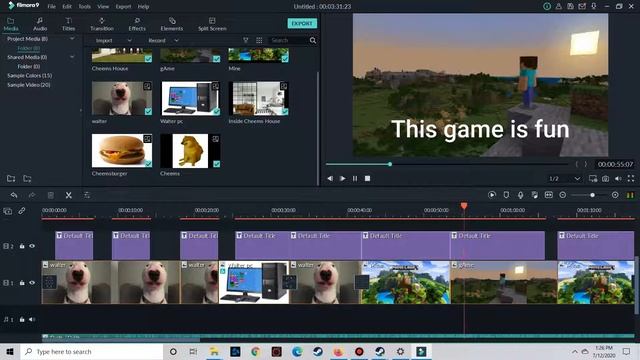Screen dimensions: 640x360
Task: Click the preview progress slider handle
Action: click(x=390, y=164)
